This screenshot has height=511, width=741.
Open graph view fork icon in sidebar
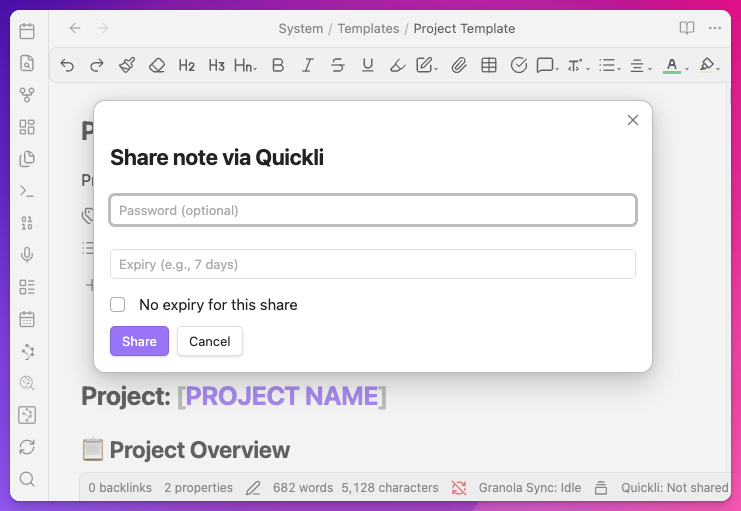pyautogui.click(x=27, y=95)
